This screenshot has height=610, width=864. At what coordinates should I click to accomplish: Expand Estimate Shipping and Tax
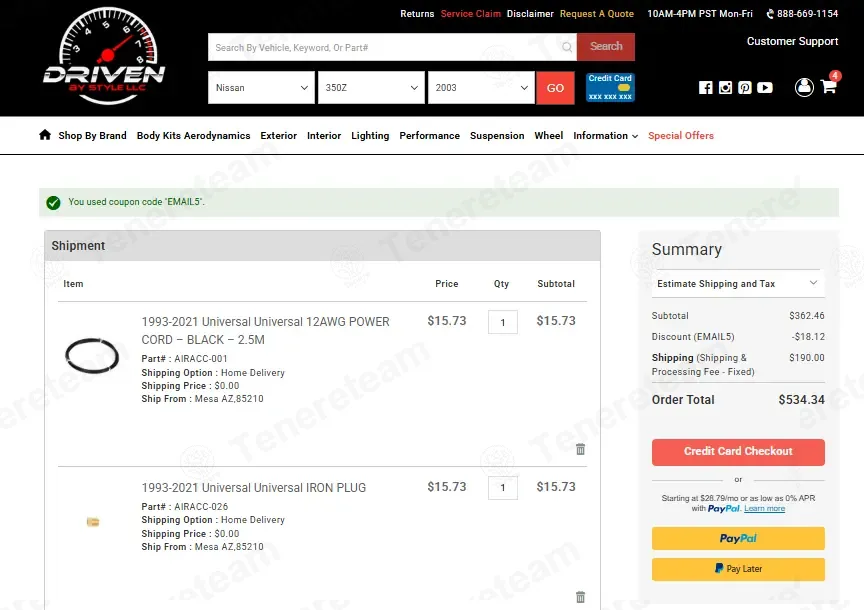point(738,284)
